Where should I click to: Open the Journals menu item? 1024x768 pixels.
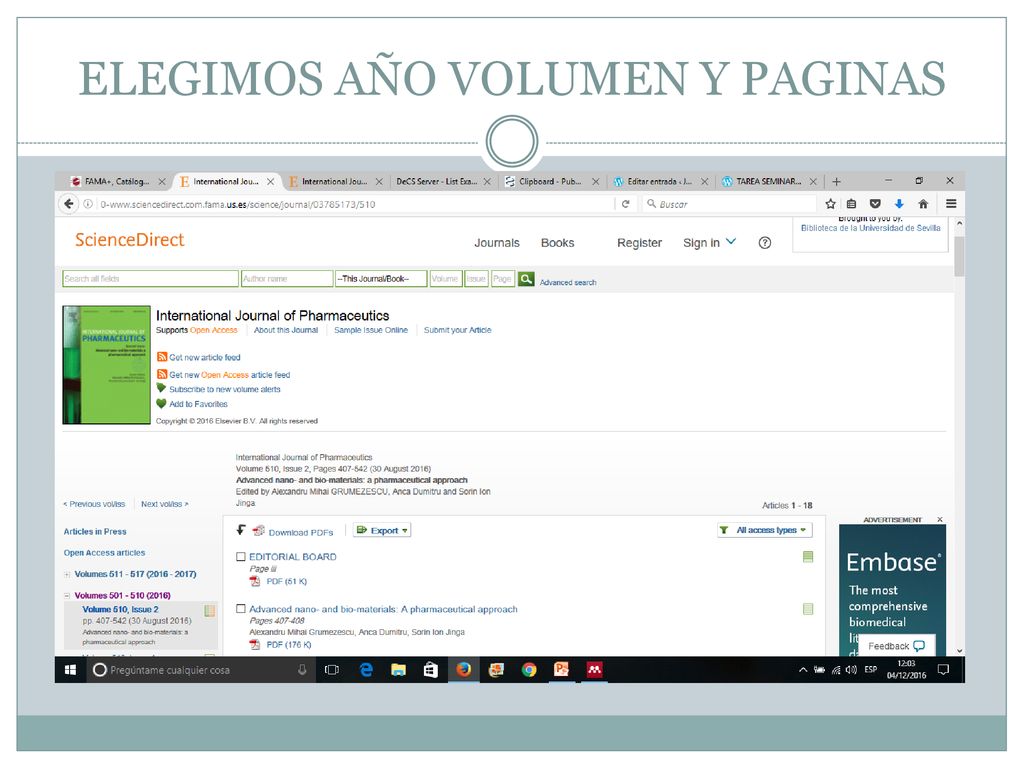click(497, 243)
